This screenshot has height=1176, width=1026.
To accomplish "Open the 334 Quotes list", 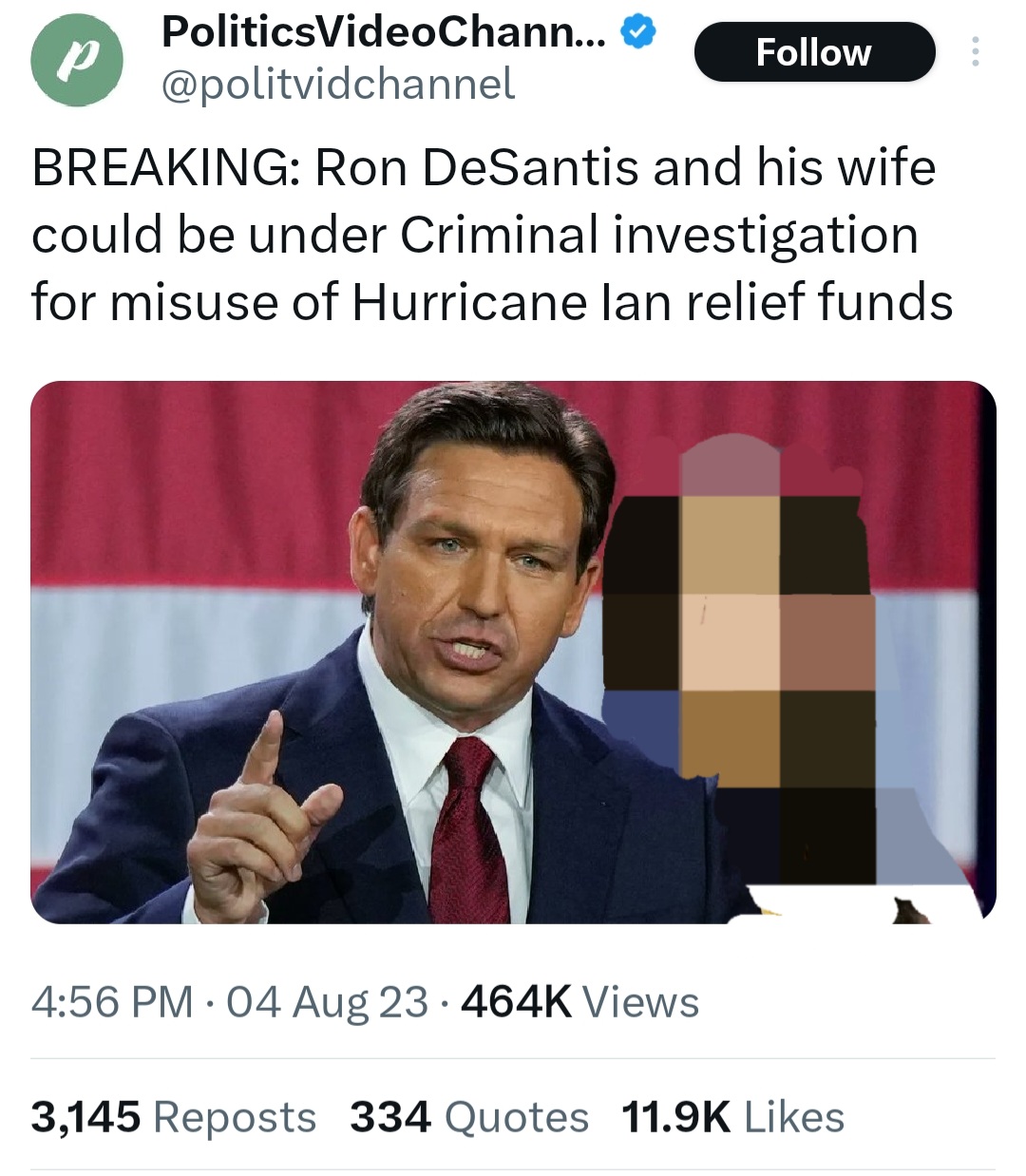I will coord(468,1117).
